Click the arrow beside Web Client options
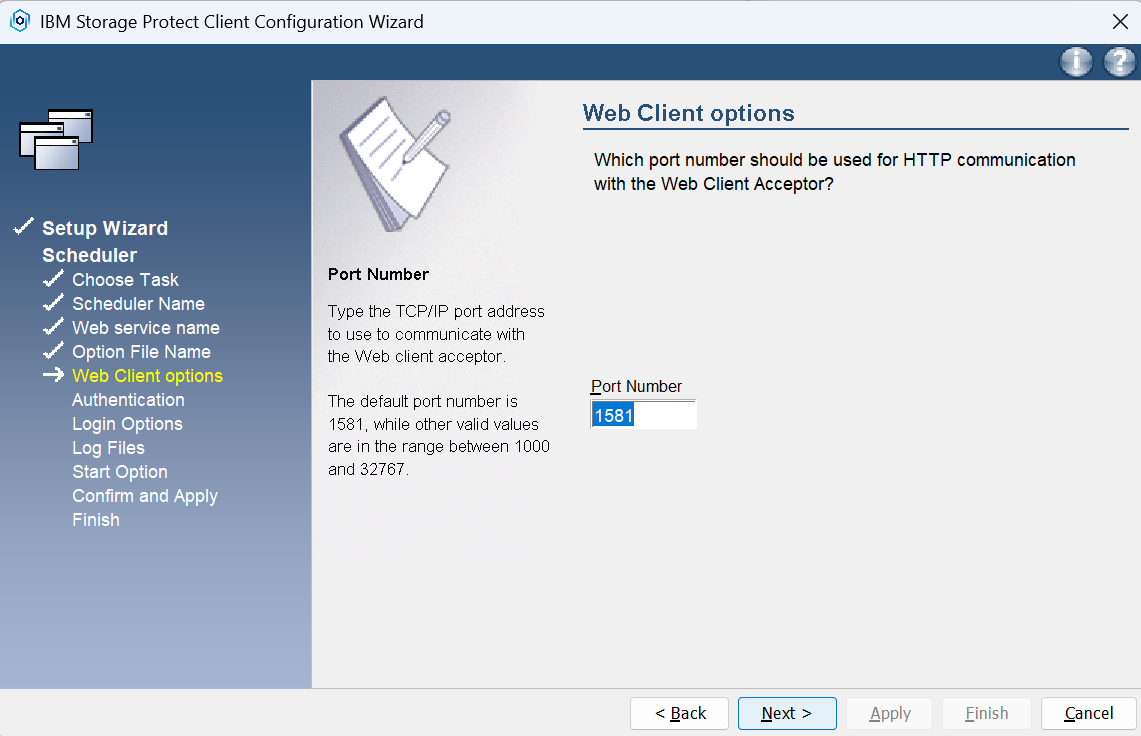The image size is (1141, 736). coord(53,376)
